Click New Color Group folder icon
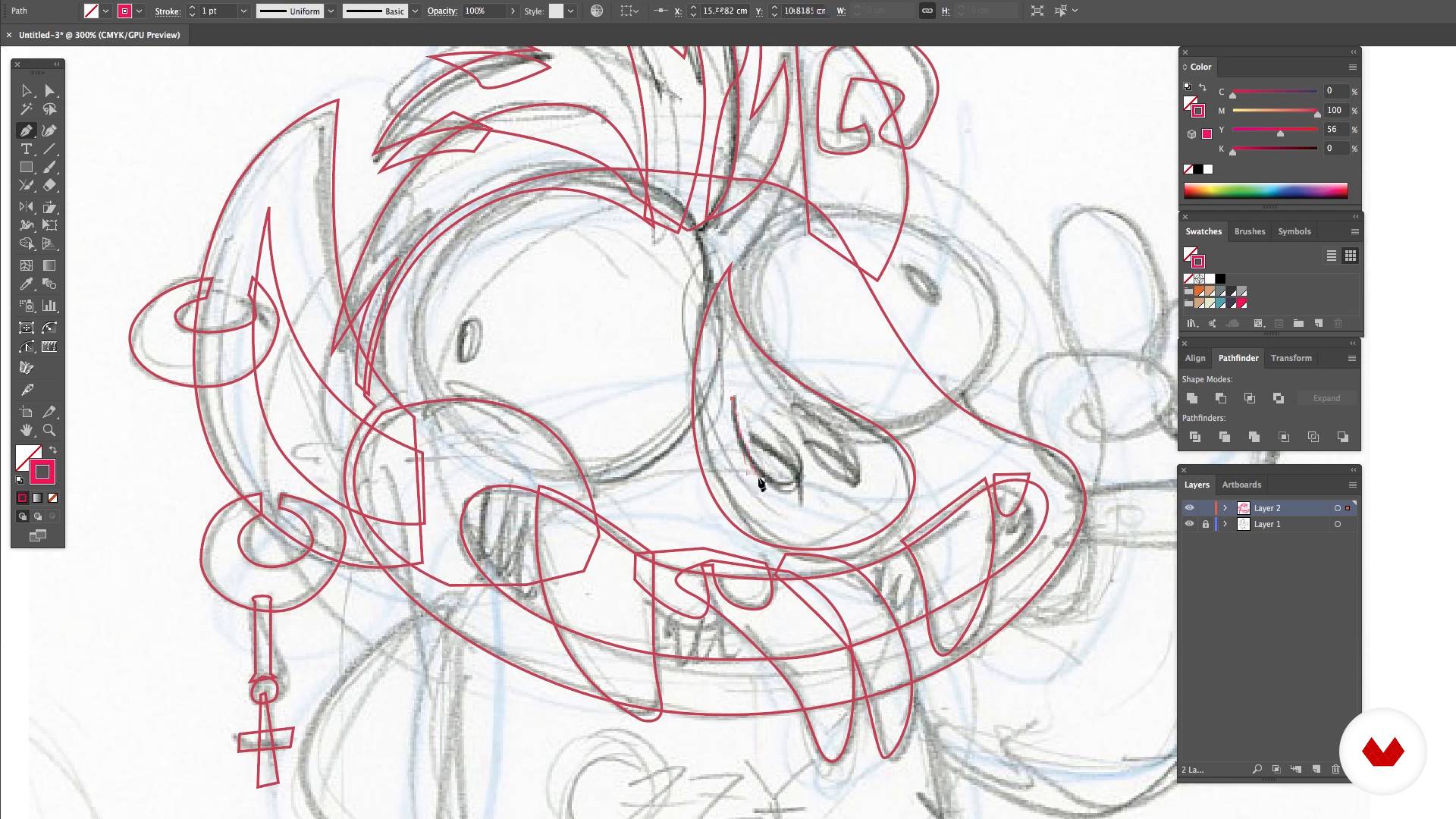 pos(1298,324)
